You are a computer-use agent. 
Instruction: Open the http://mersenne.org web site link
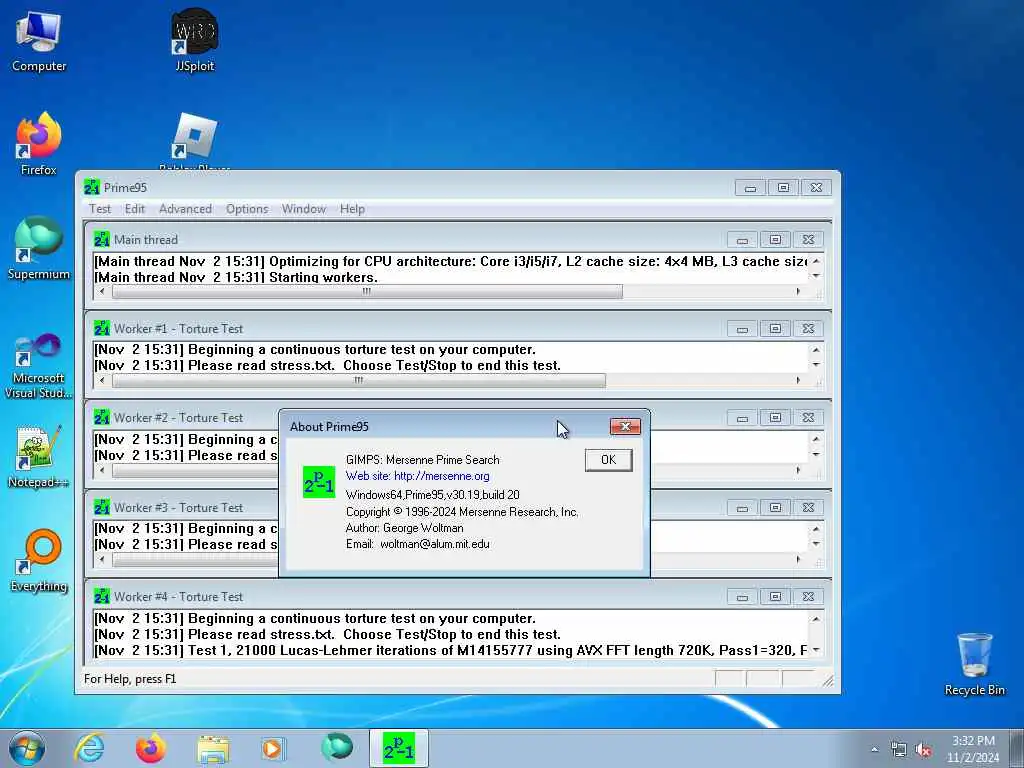coord(441,476)
